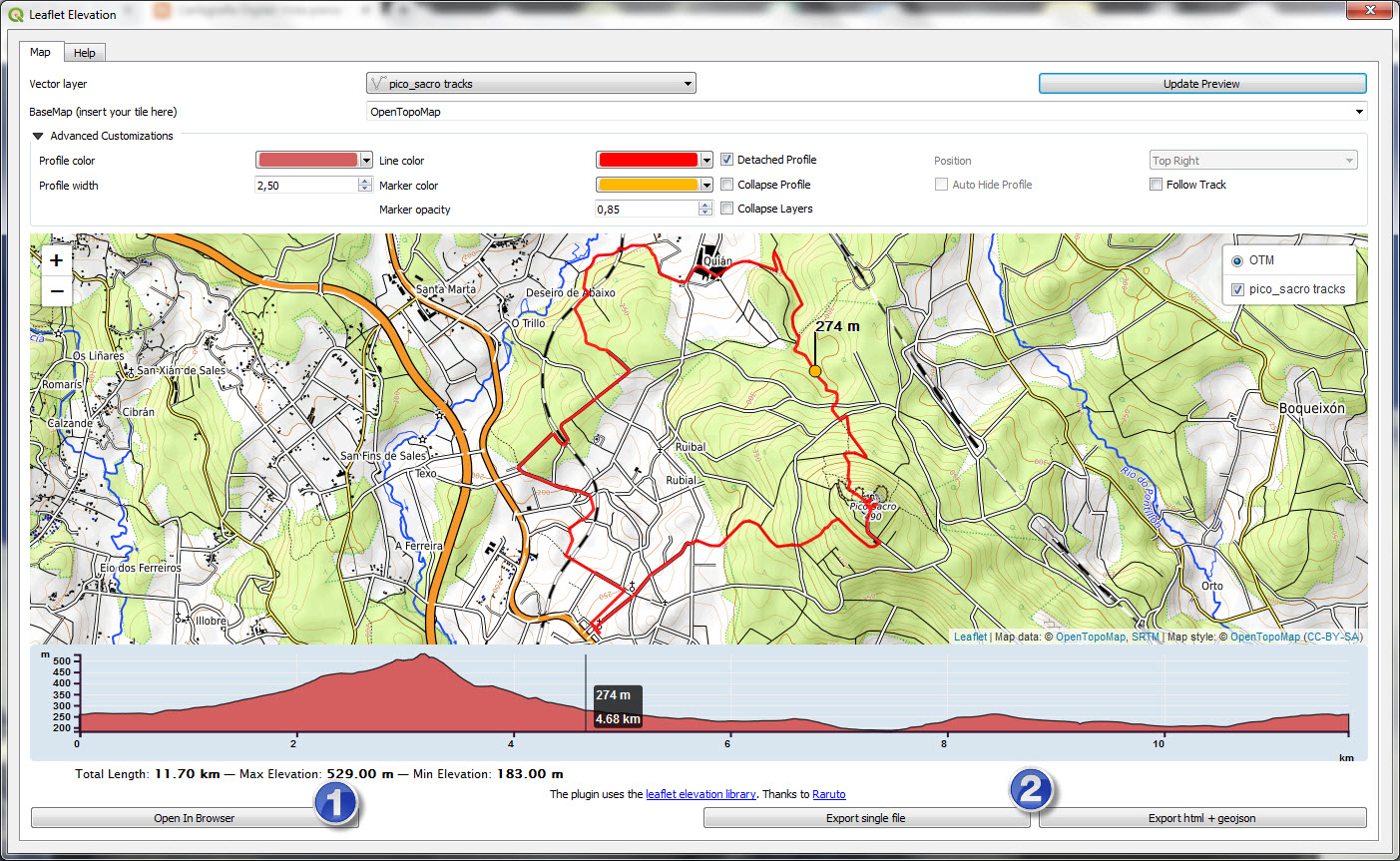This screenshot has height=861, width=1400.
Task: Enable the Follow Track checkbox
Action: click(x=1156, y=185)
